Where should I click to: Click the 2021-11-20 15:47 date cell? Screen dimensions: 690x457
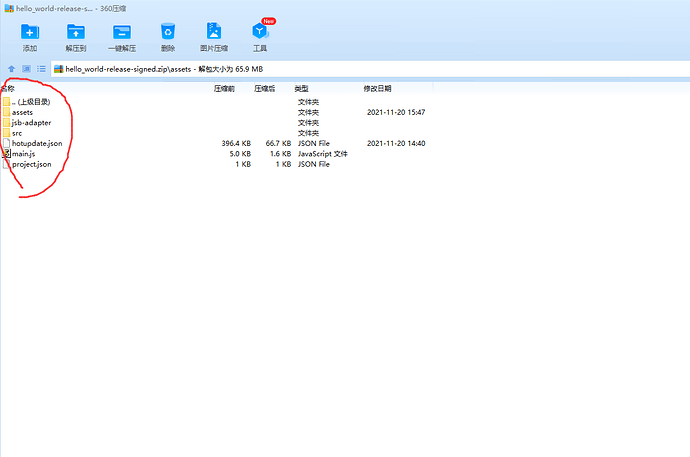click(x=396, y=113)
